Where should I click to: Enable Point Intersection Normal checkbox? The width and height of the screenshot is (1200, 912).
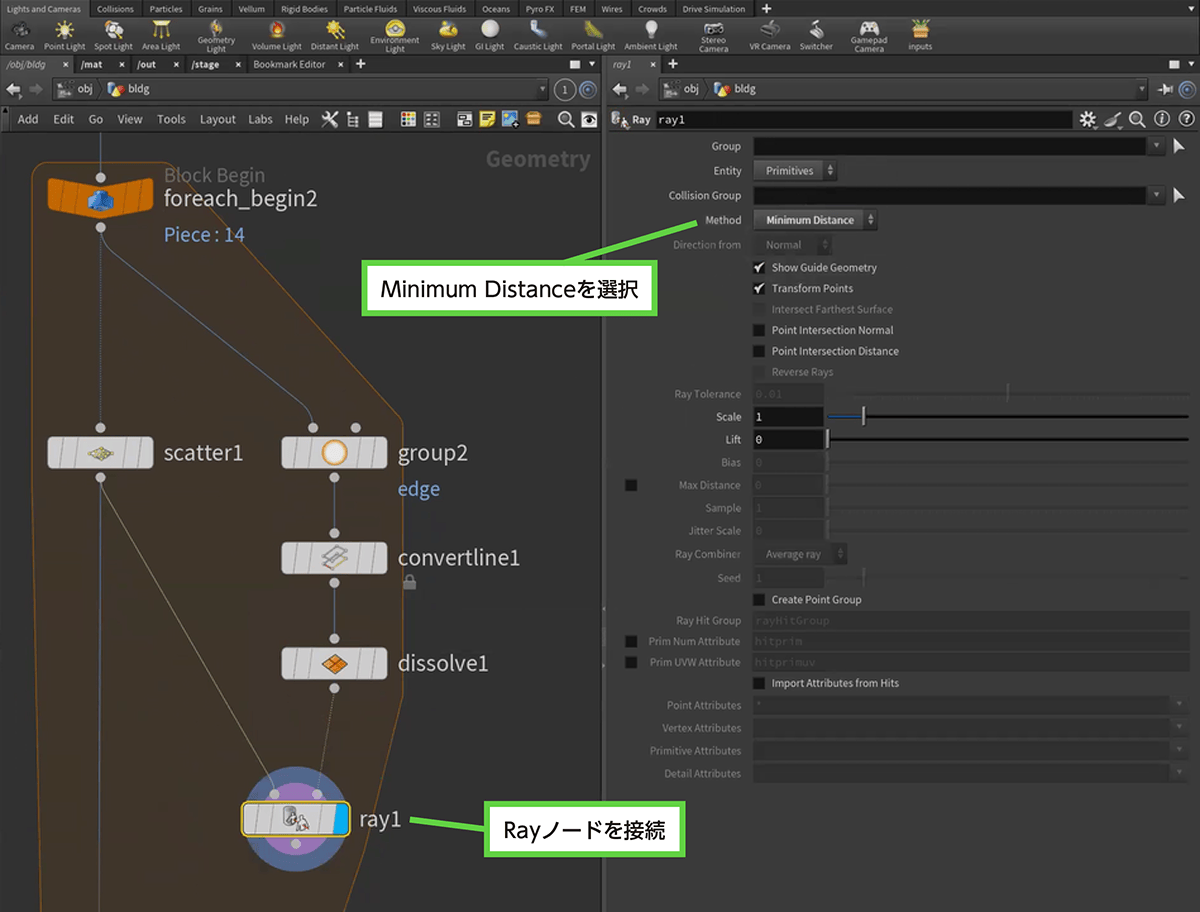click(760, 330)
